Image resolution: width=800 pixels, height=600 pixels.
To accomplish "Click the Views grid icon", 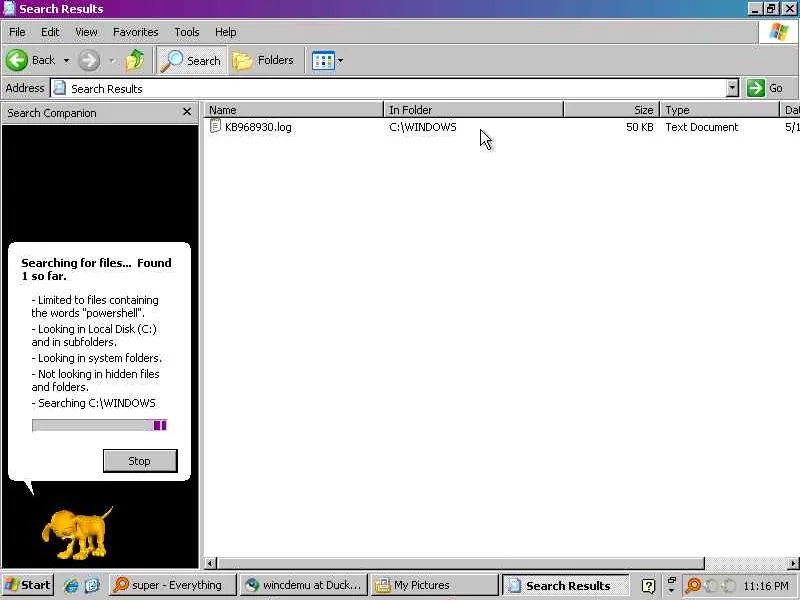I will [323, 61].
